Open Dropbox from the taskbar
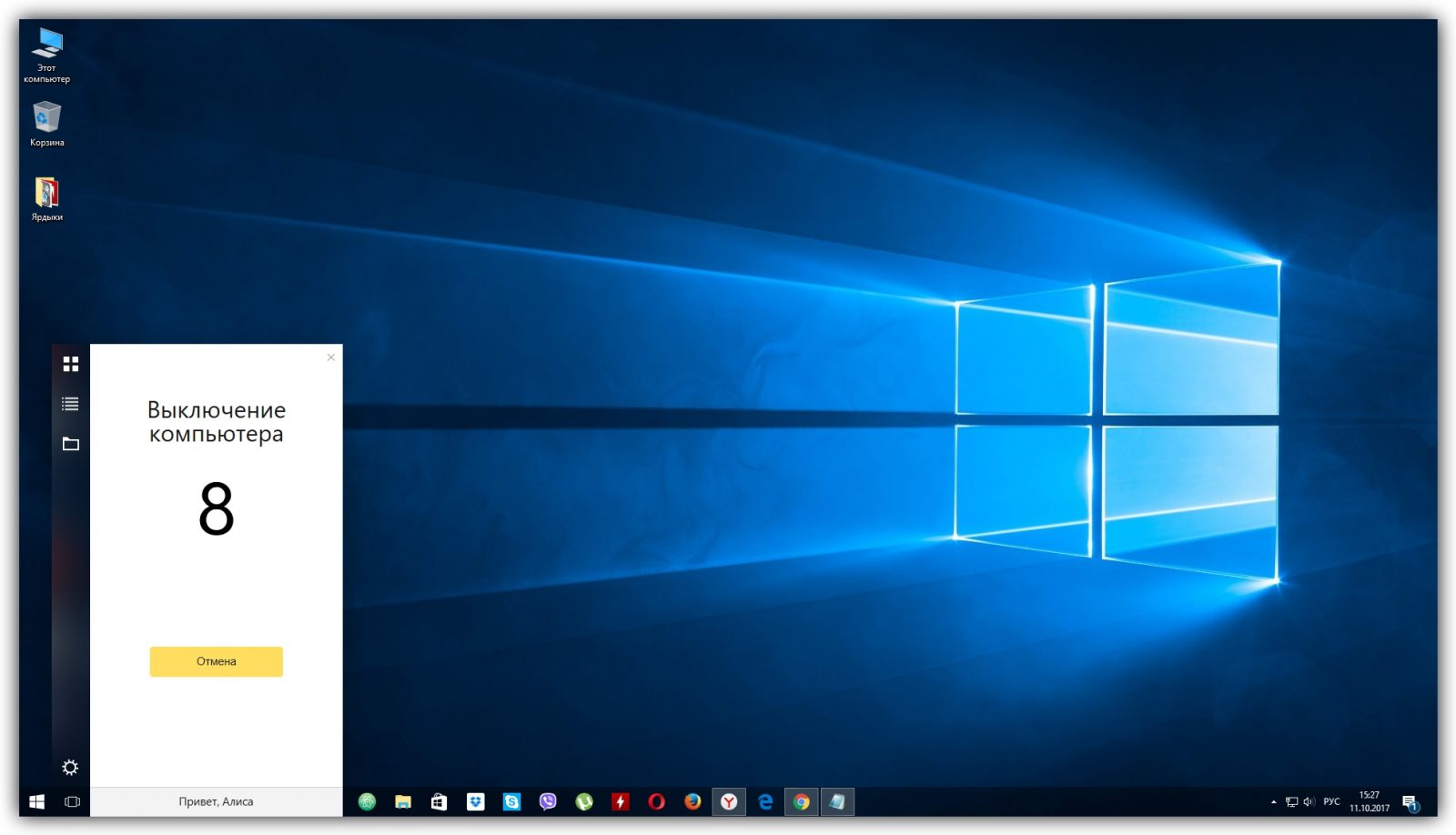The height and width of the screenshot is (835, 1456). click(x=475, y=801)
